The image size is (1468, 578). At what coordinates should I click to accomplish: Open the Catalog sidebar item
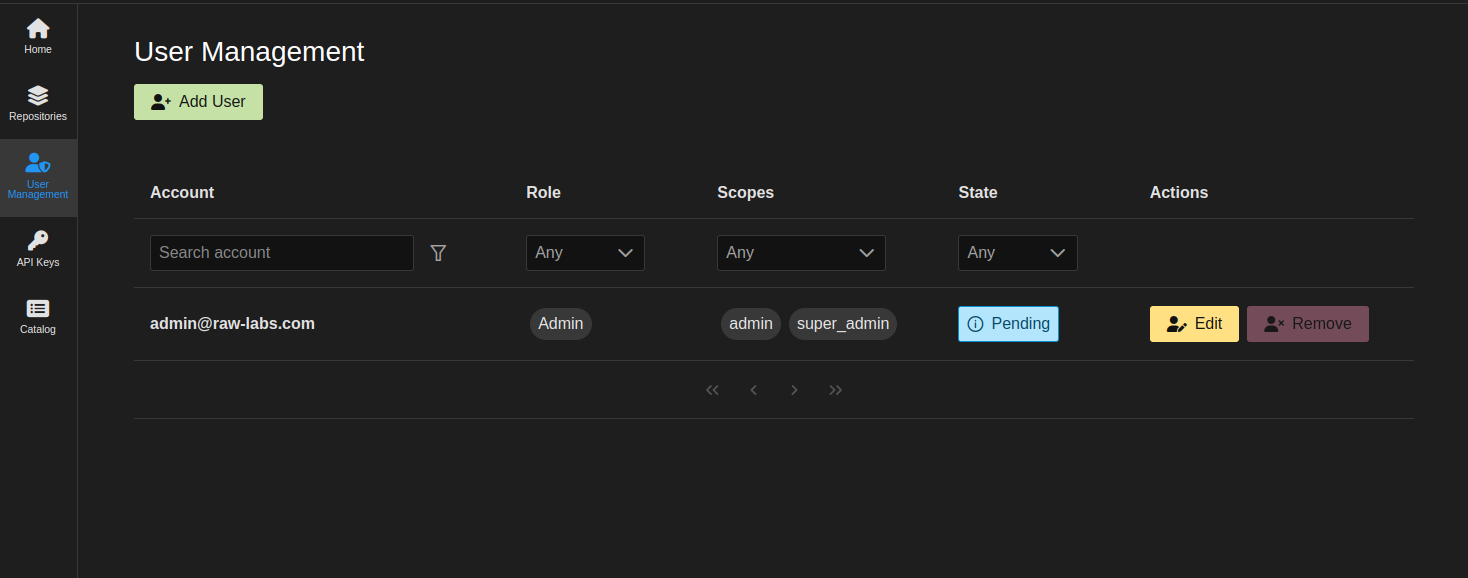(x=38, y=317)
